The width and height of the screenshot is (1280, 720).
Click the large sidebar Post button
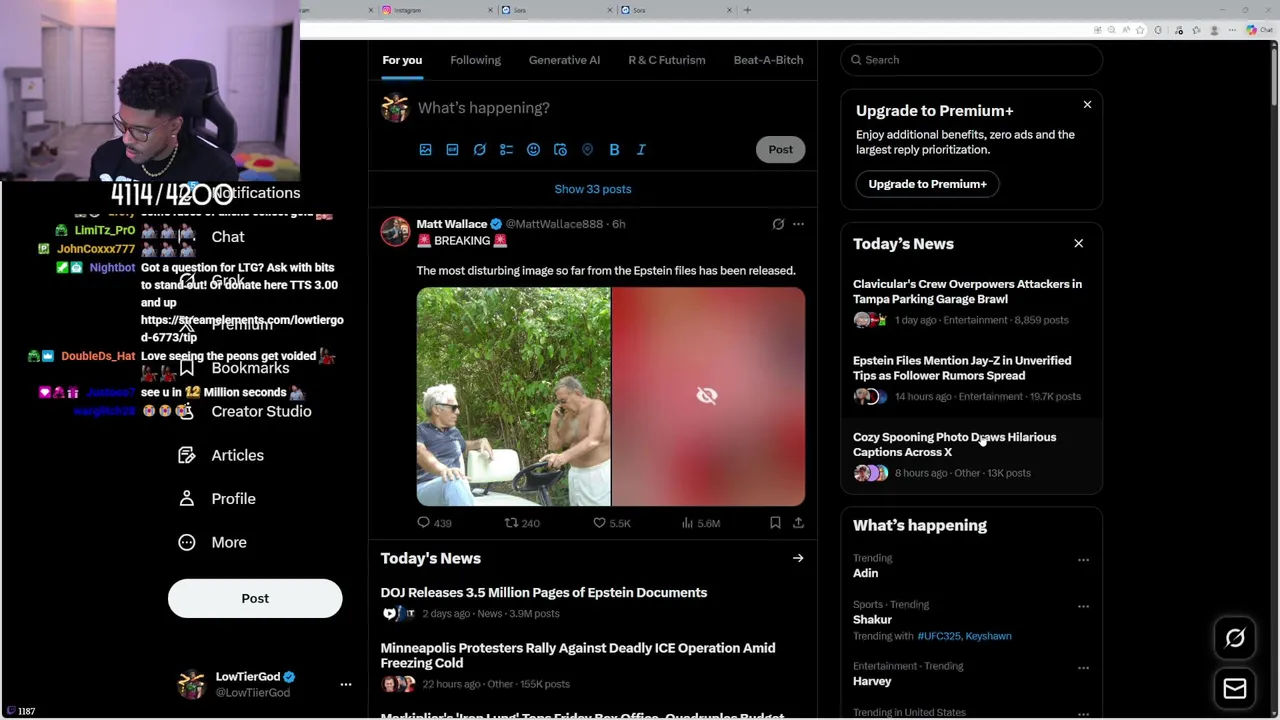click(255, 598)
